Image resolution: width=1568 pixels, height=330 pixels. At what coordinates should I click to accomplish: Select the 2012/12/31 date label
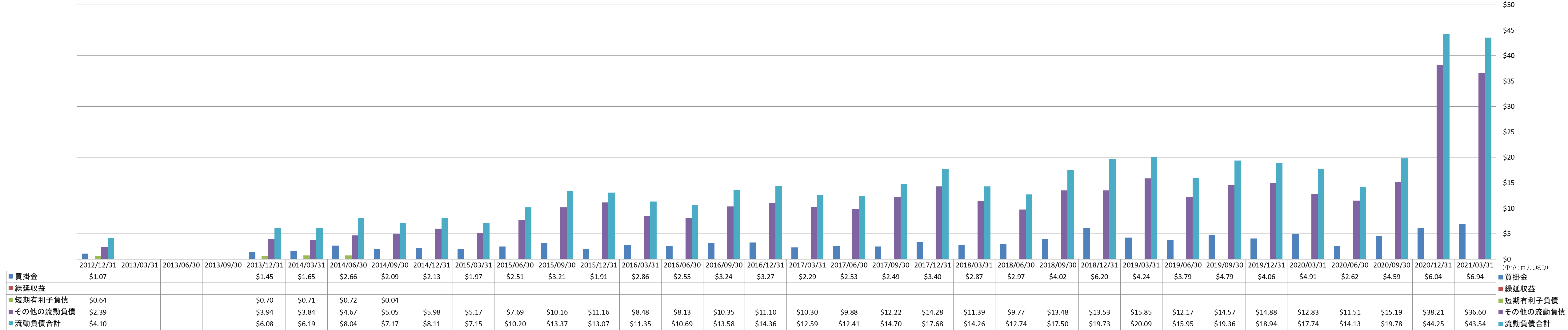point(98,265)
